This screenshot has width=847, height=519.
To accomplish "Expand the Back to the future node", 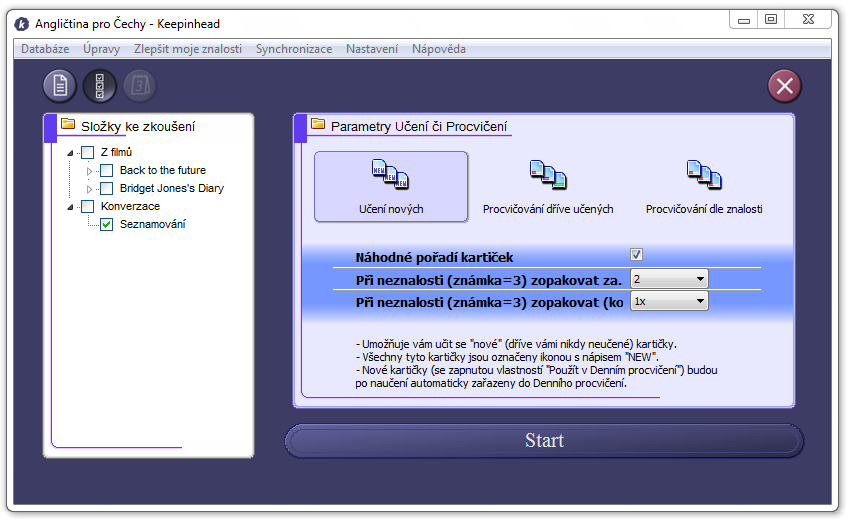I will pos(89,171).
